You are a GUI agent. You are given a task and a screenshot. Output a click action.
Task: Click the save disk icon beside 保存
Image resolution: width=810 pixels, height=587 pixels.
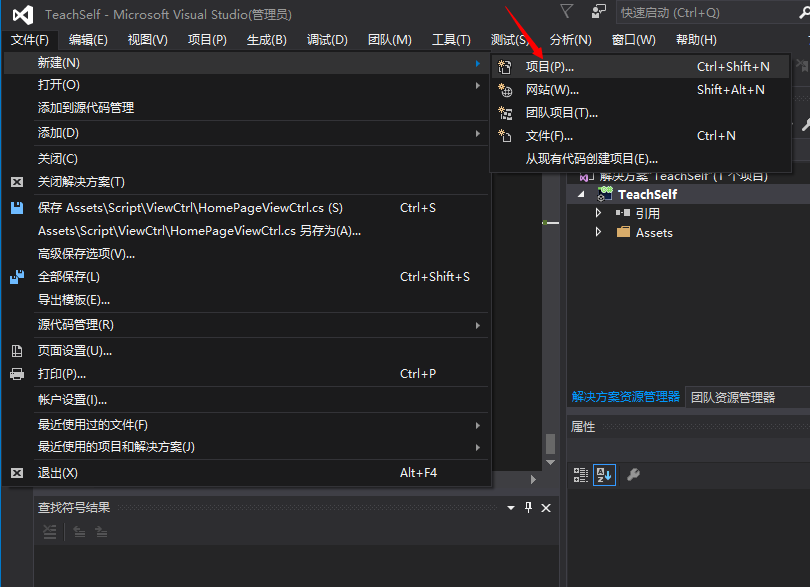pos(17,208)
